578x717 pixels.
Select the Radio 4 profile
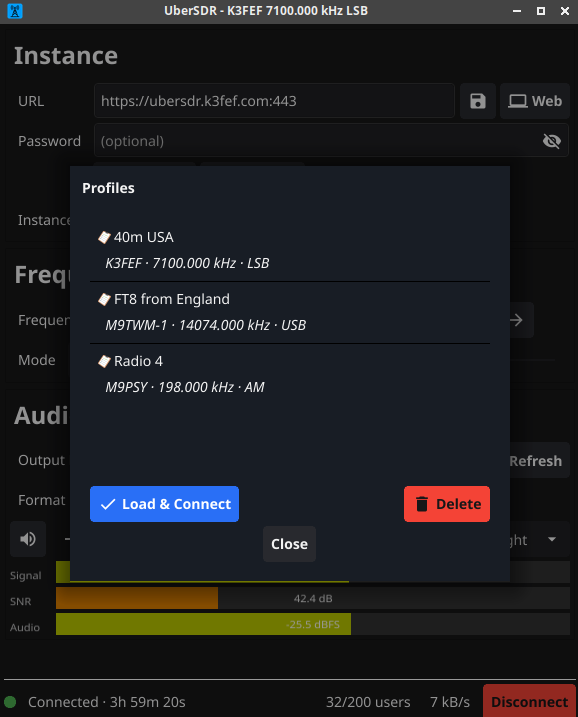(x=290, y=375)
